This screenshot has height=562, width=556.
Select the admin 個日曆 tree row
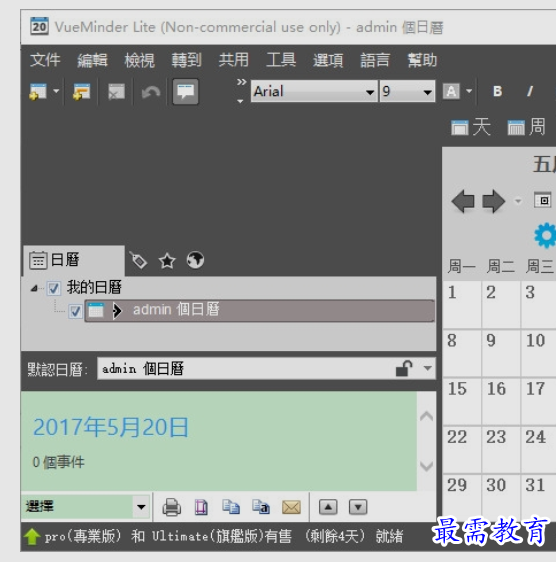(x=260, y=311)
